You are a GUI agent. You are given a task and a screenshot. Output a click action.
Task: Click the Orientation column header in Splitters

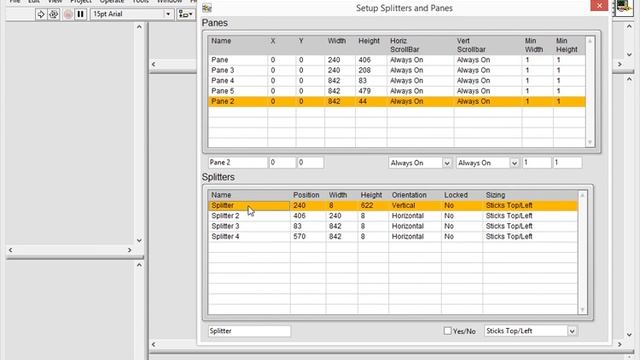tap(409, 195)
